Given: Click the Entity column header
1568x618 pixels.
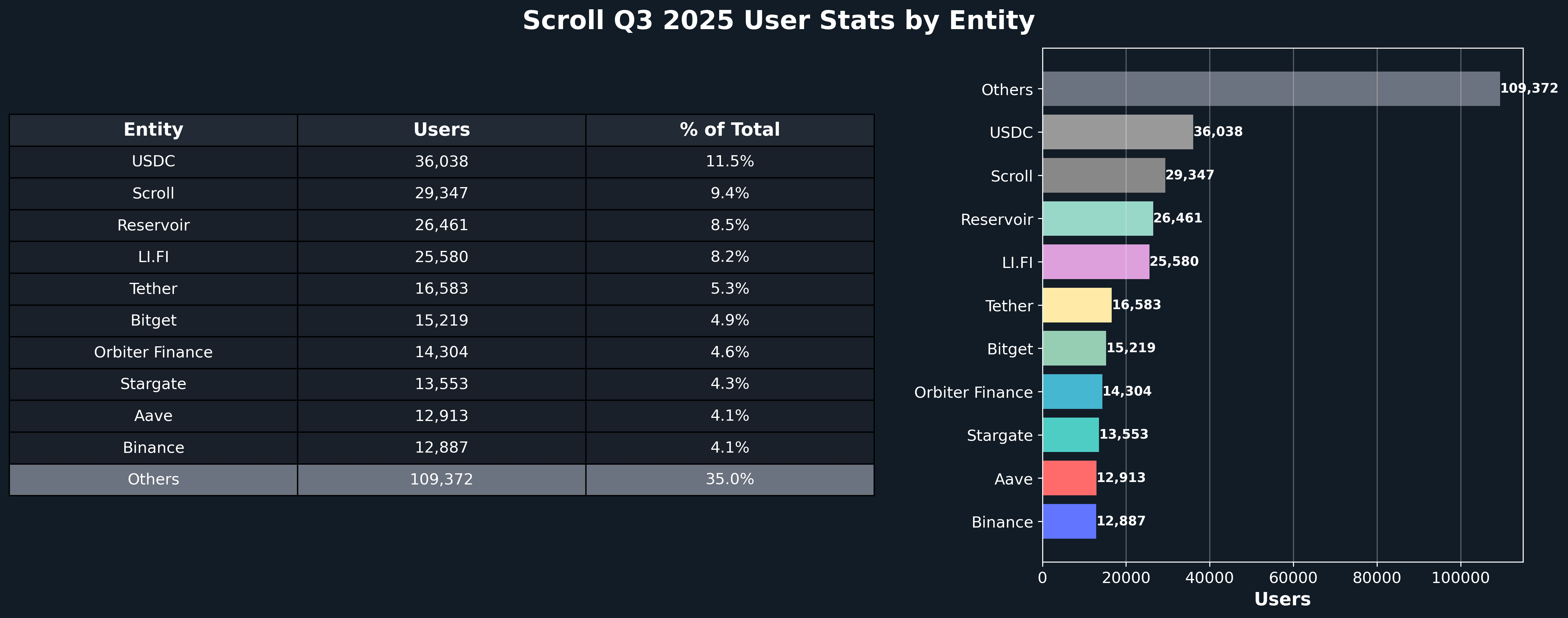Looking at the screenshot, I should coord(153,129).
